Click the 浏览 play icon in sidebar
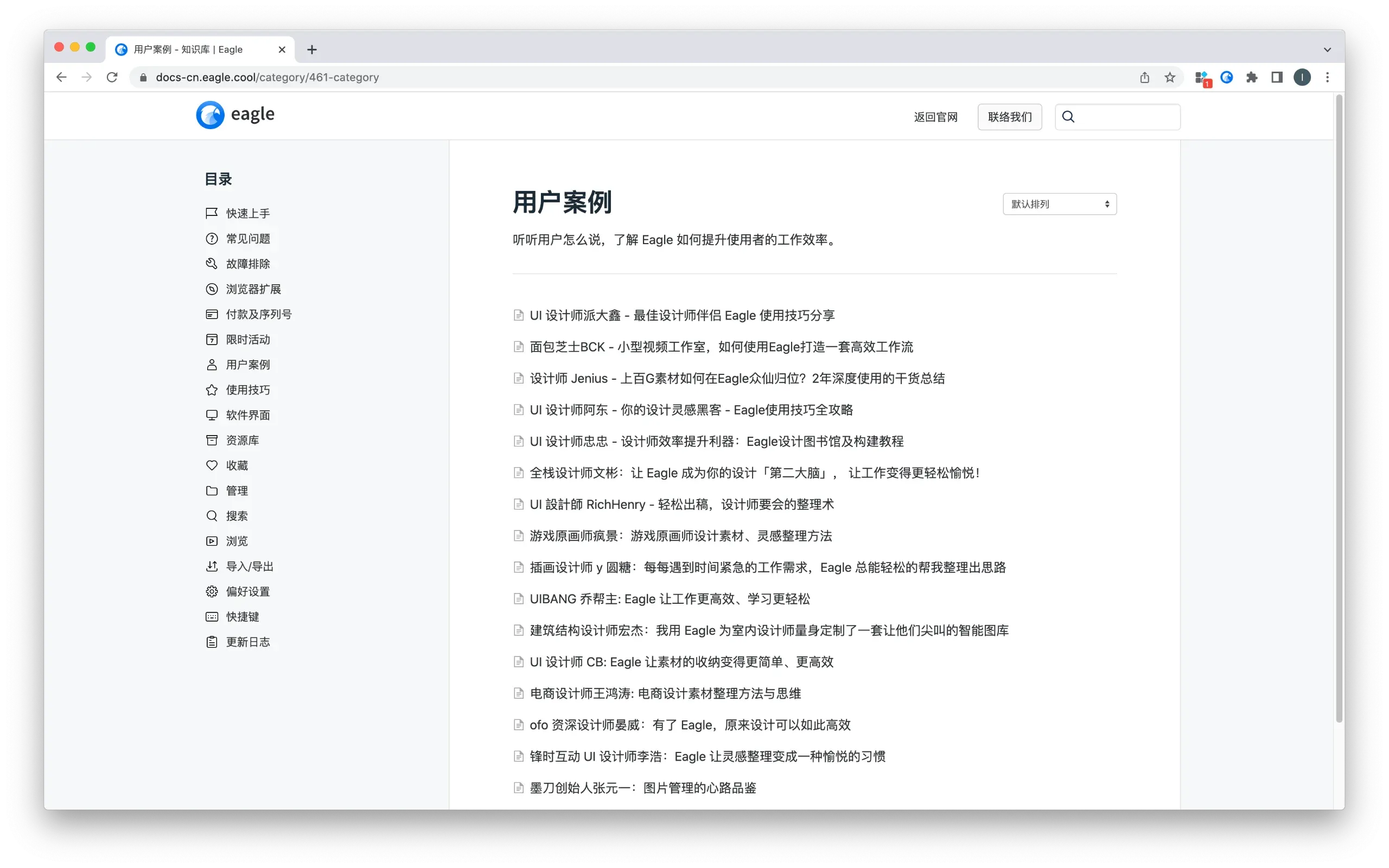 [x=212, y=541]
